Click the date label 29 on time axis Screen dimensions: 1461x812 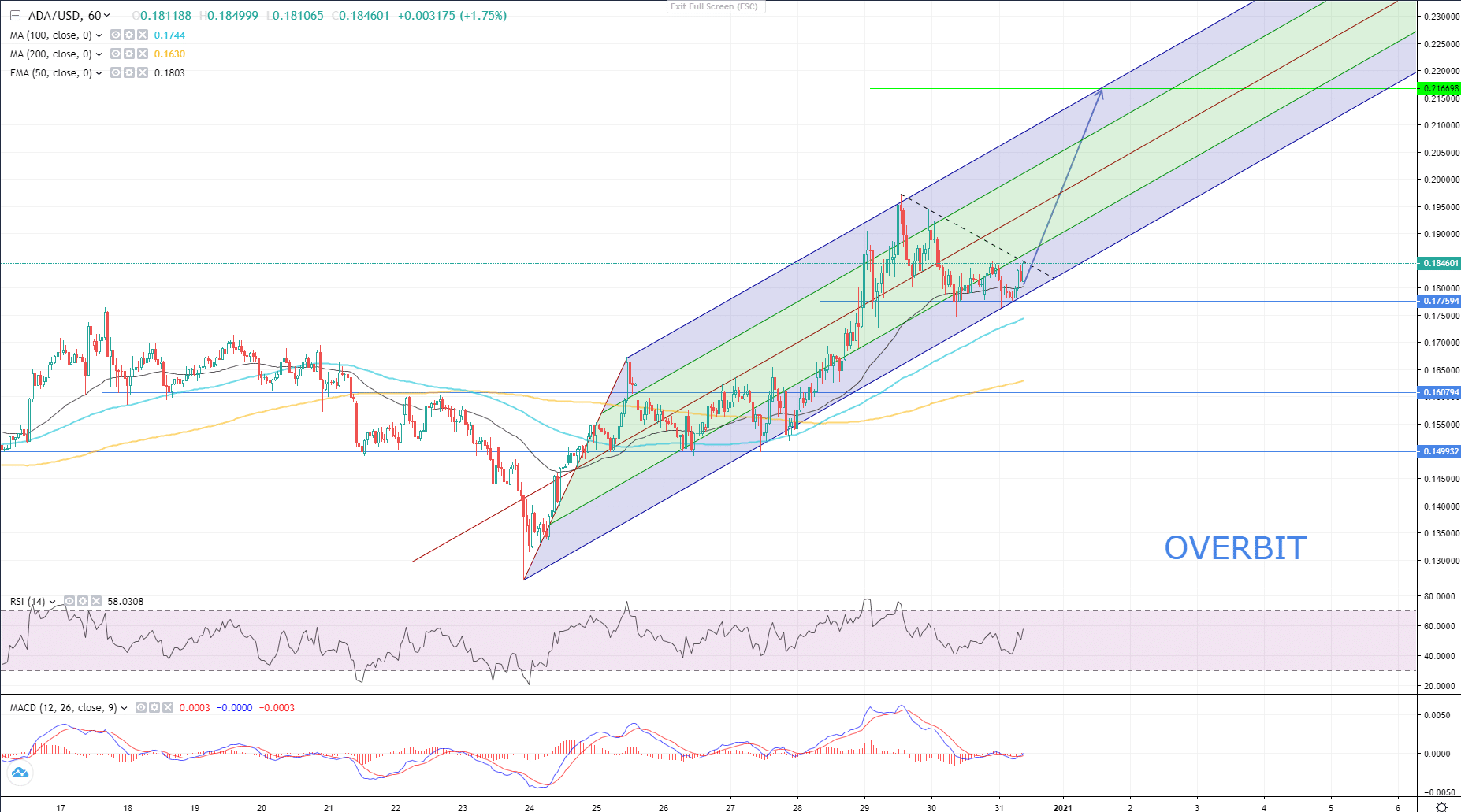pyautogui.click(x=864, y=807)
